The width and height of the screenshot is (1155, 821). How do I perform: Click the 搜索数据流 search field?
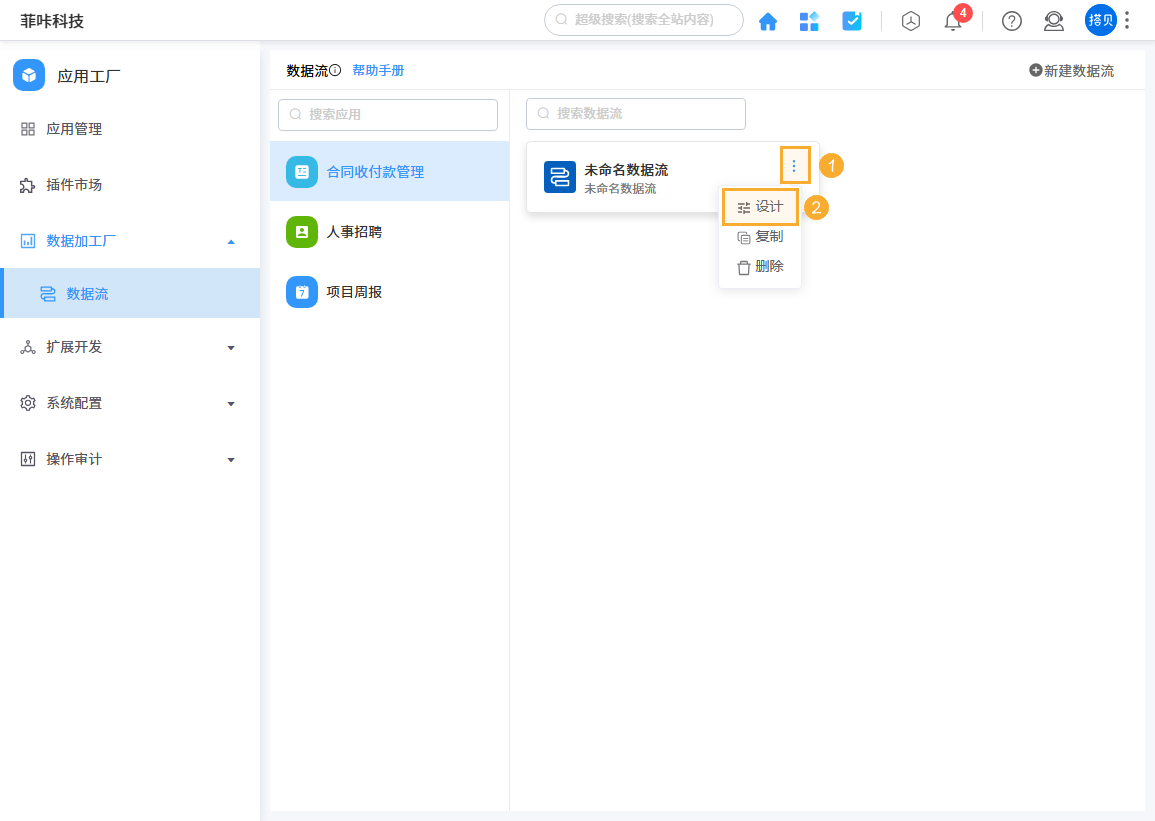pyautogui.click(x=636, y=114)
